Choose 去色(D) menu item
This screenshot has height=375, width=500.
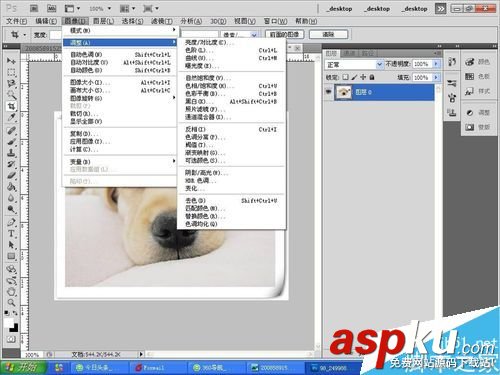(231, 201)
